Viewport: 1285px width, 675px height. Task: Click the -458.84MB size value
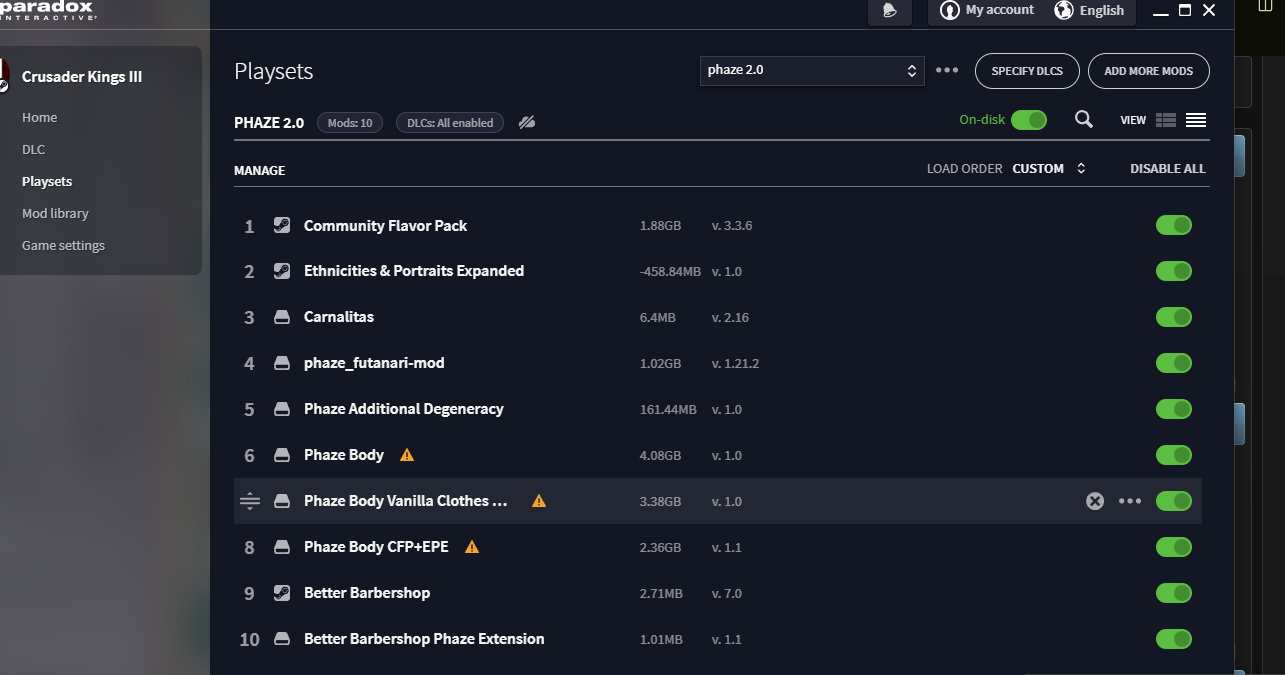pos(670,271)
